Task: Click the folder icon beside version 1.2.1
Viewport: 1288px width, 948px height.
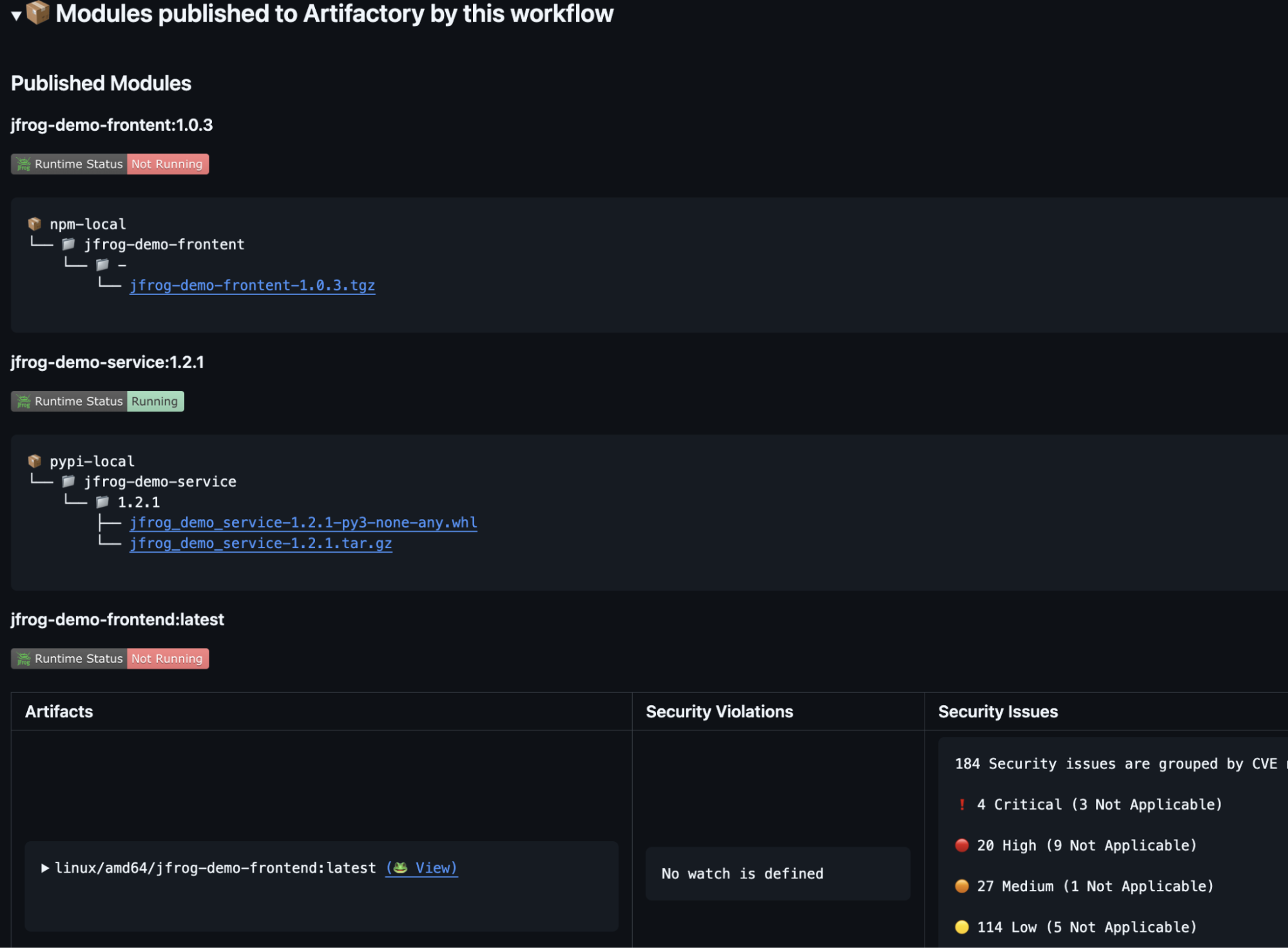Action: pos(102,502)
